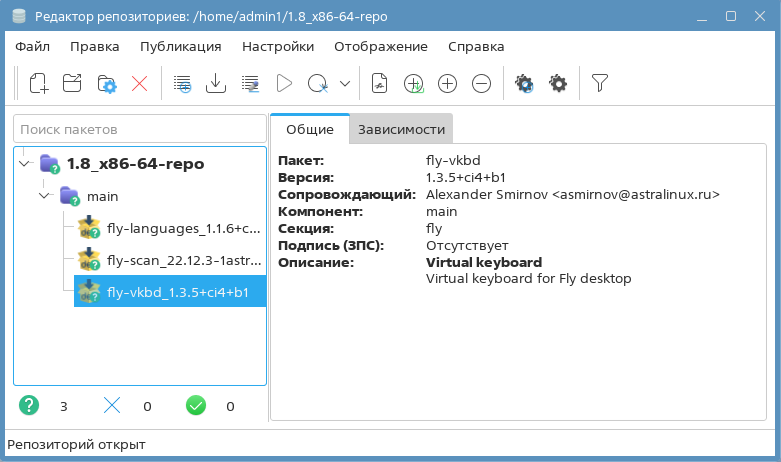The image size is (781, 462).
Task: Click the sign document toolbar icon
Action: click(379, 84)
